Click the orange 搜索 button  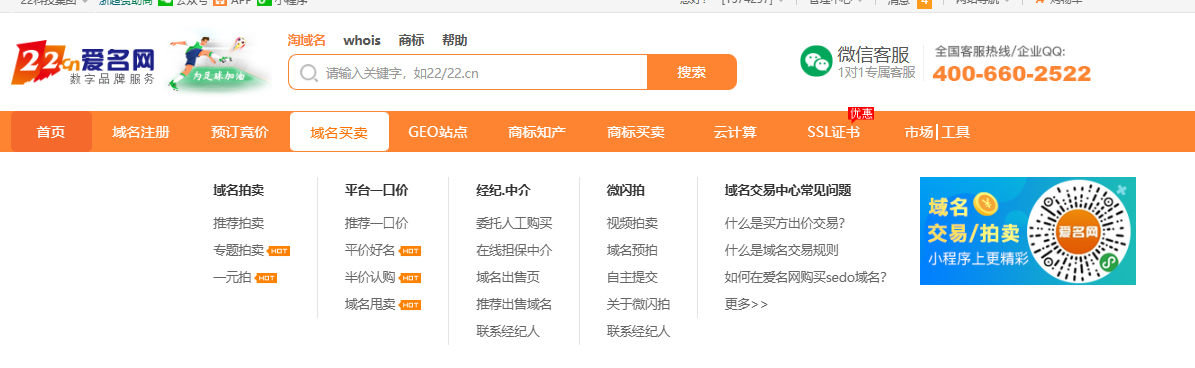click(x=692, y=72)
